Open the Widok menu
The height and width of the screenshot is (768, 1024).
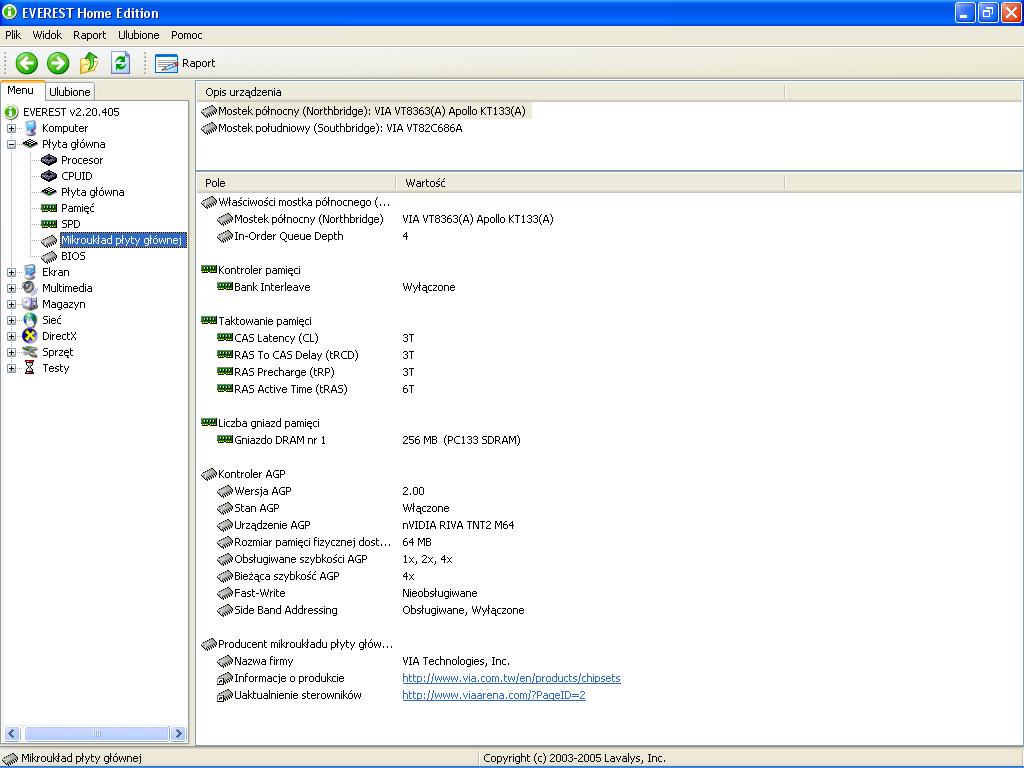47,35
